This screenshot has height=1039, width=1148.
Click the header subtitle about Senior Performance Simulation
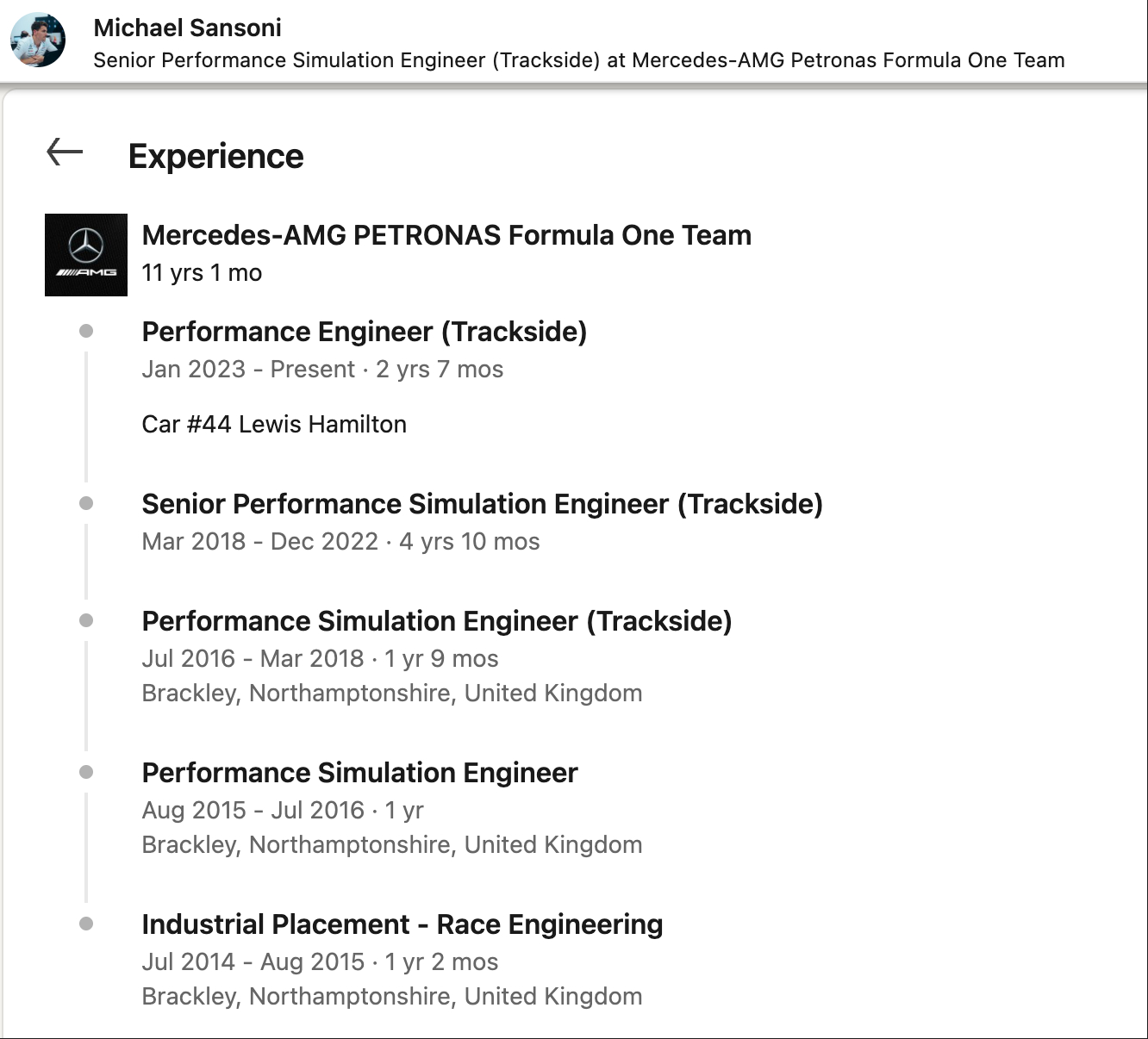(x=578, y=60)
